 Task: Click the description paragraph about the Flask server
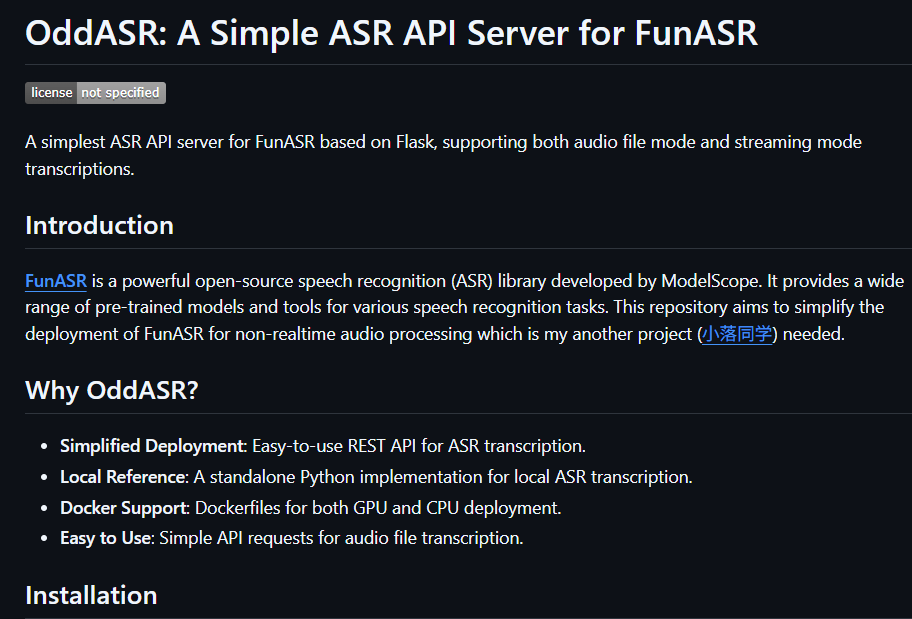443,155
